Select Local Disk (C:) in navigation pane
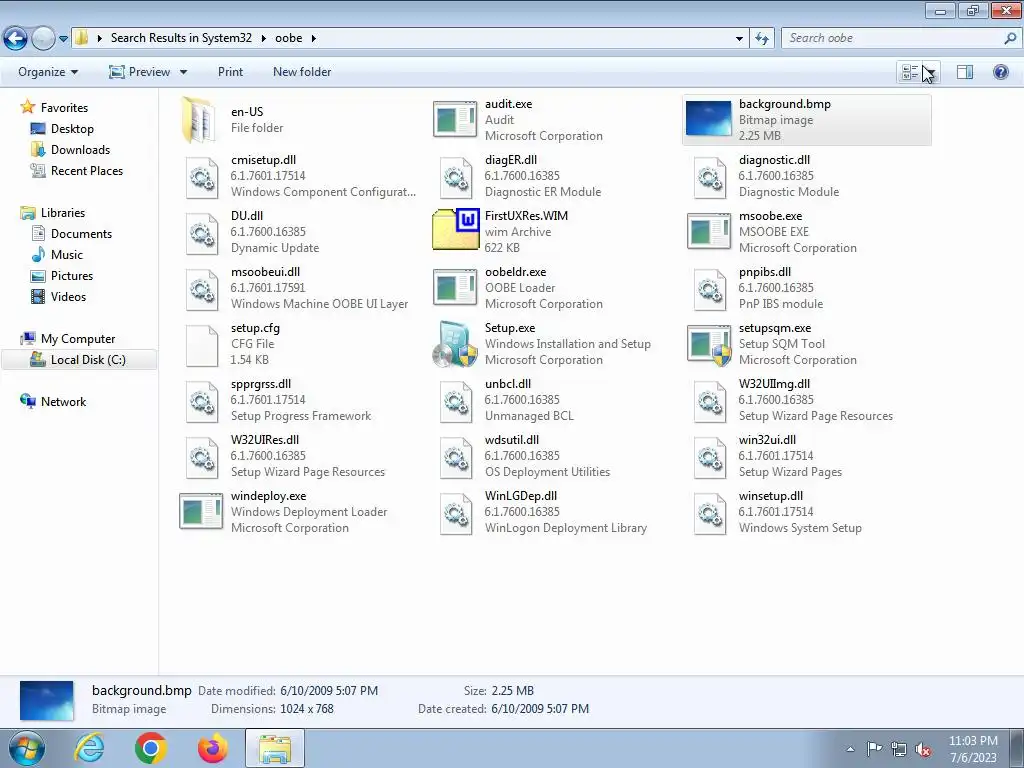The width and height of the screenshot is (1024, 768). [x=79, y=360]
